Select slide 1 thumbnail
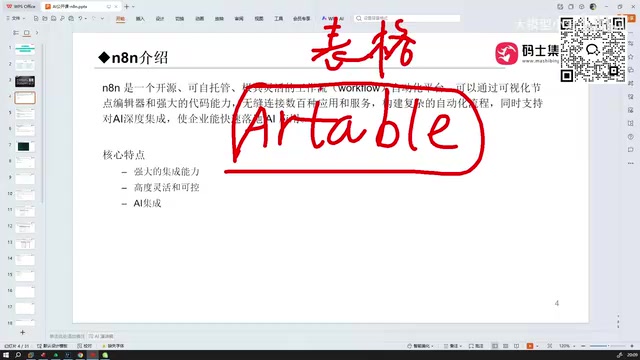Viewport: 640px width, 360px height. pyautogui.click(x=25, y=49)
